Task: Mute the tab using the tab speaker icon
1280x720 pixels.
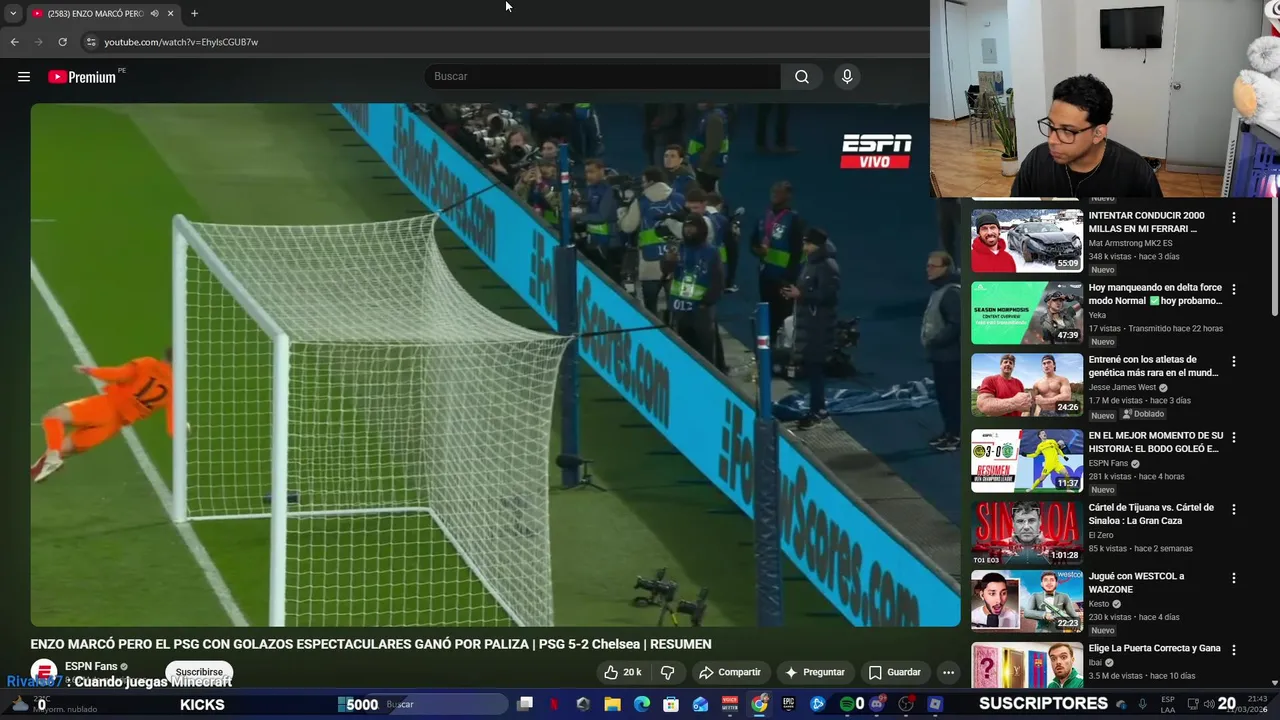Action: pos(154,13)
